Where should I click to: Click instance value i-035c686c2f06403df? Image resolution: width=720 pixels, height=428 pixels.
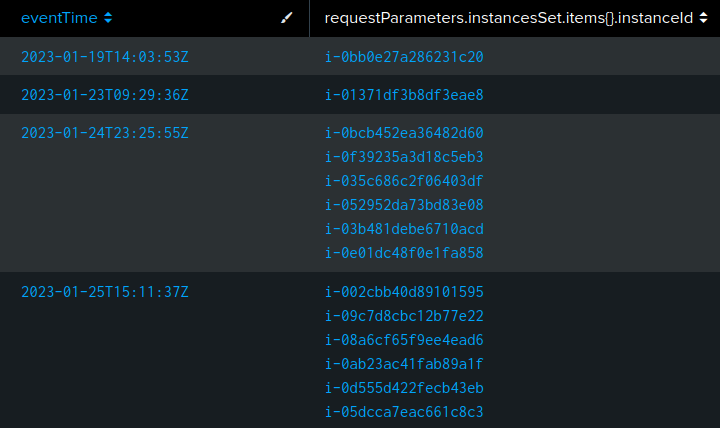coord(404,181)
